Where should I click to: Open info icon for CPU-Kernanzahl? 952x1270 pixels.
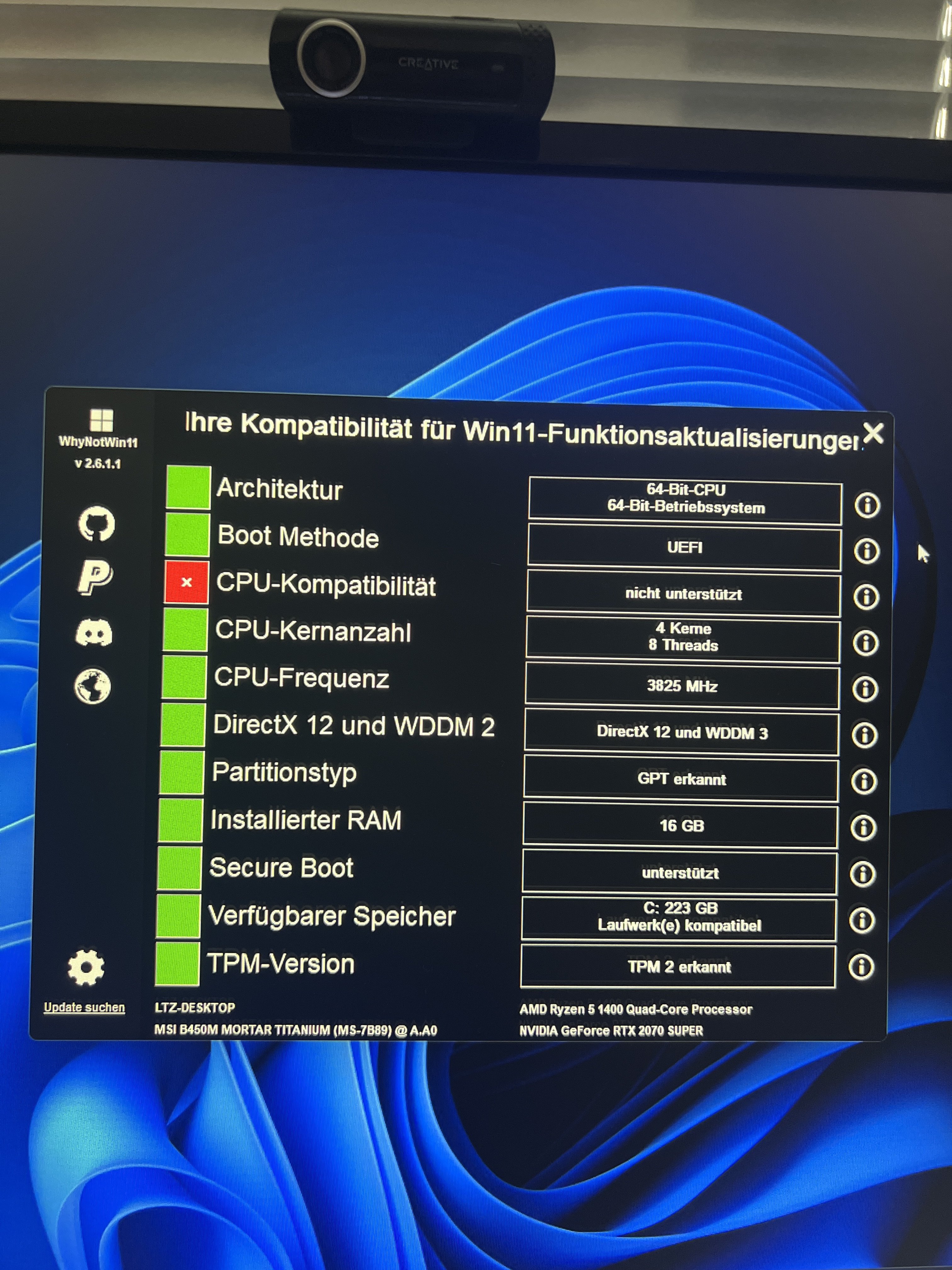pos(865,643)
